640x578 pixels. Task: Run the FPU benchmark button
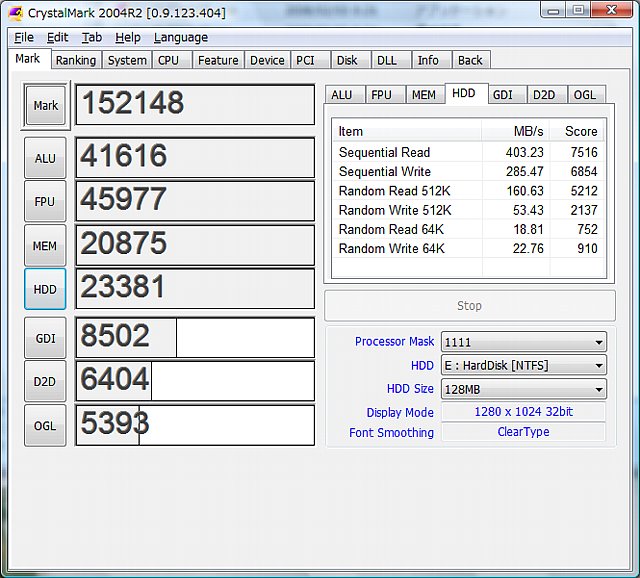tap(45, 202)
